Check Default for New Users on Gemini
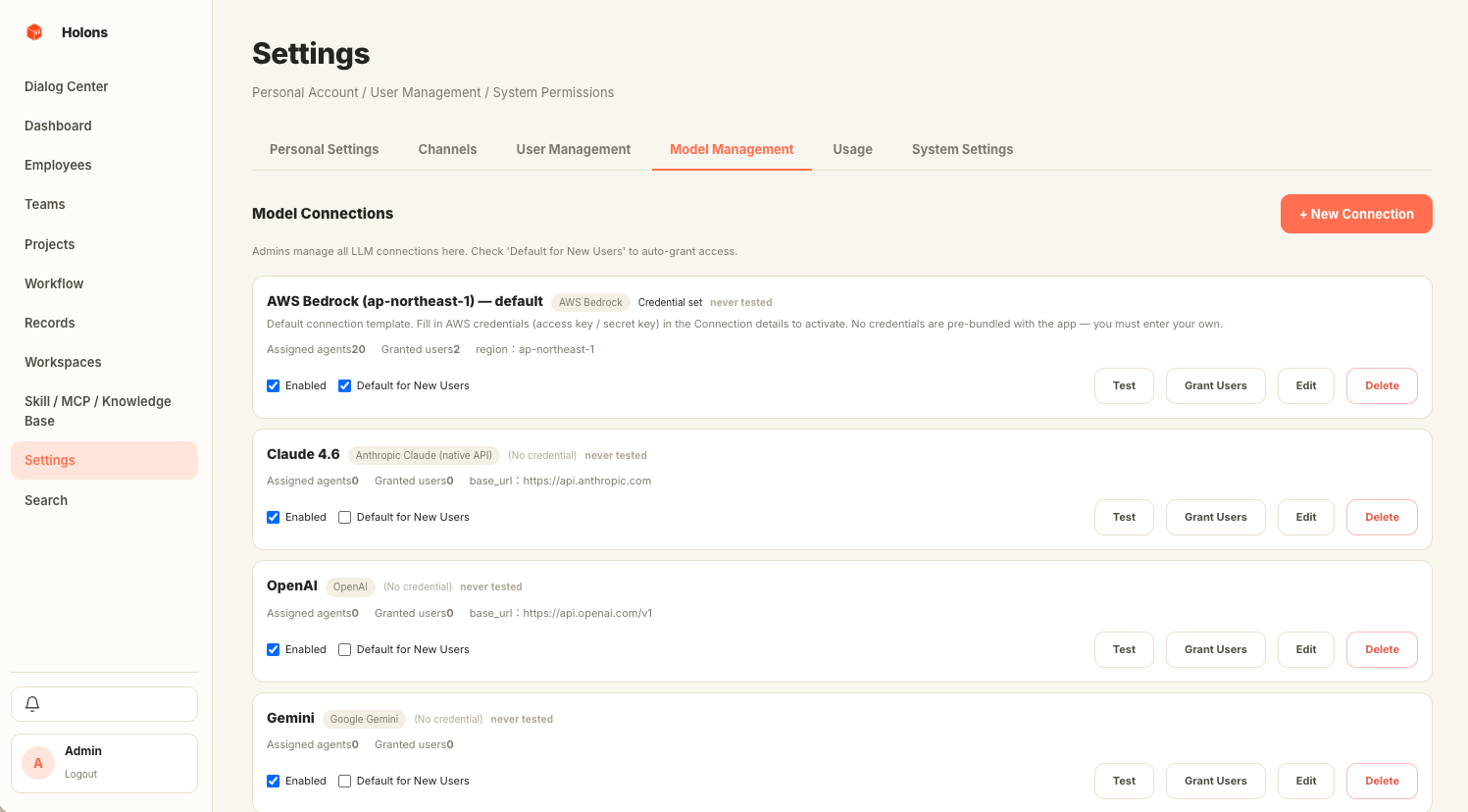The image size is (1468, 812). pos(345,782)
